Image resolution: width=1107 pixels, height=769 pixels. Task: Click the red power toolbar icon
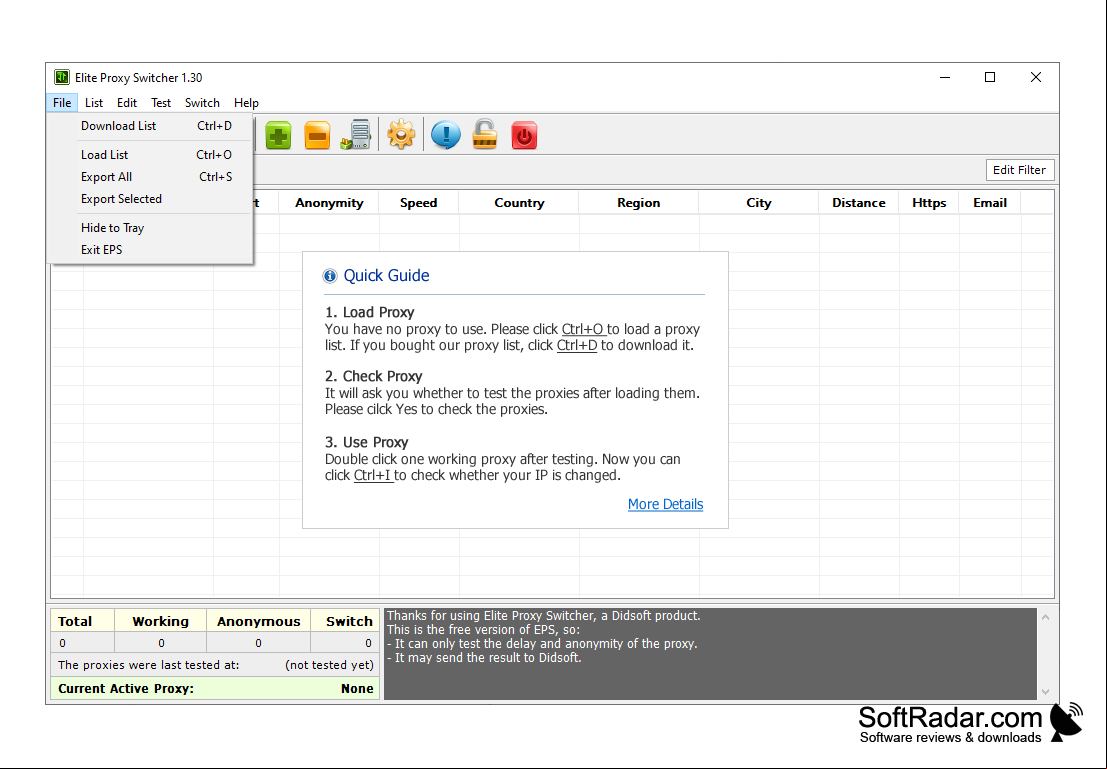click(x=524, y=135)
